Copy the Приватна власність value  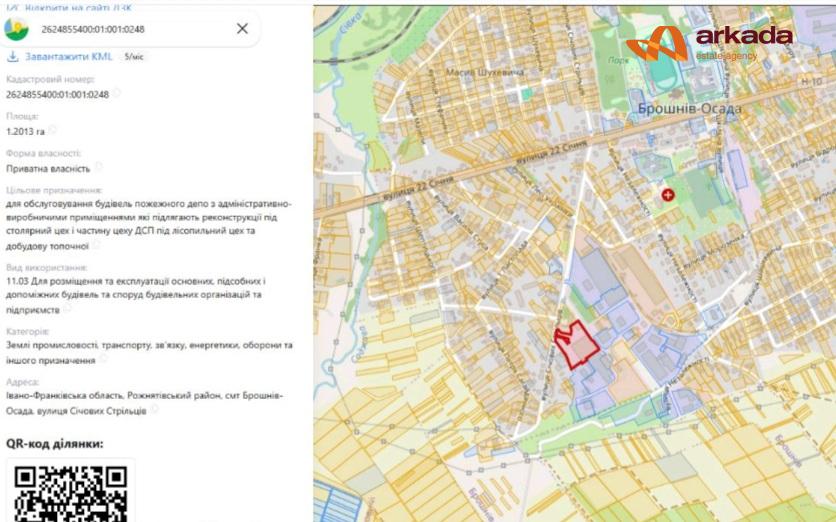(x=98, y=166)
